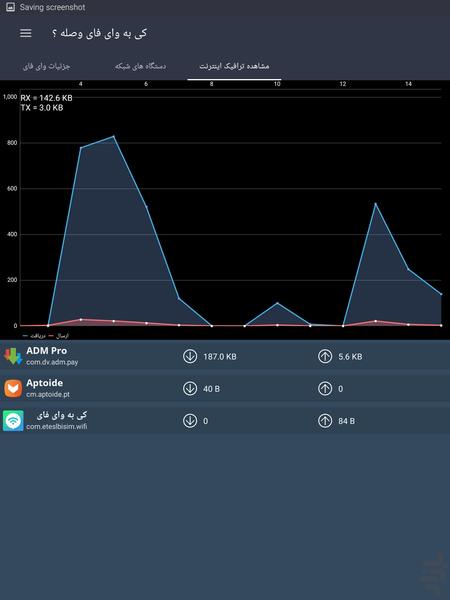Switch to the مشاهده ترافیک اینترنت tab
Viewport: 450px width, 600px height.
[x=234, y=66]
